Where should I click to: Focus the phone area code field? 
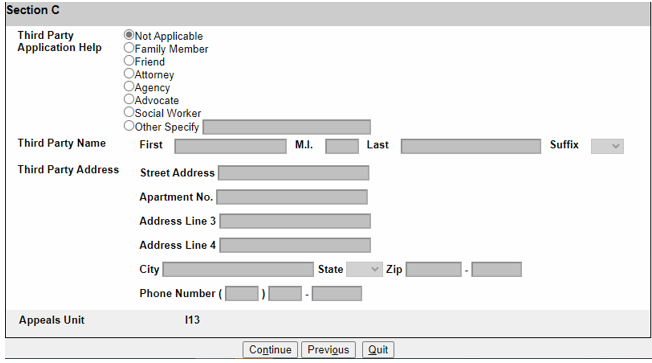[x=242, y=293]
